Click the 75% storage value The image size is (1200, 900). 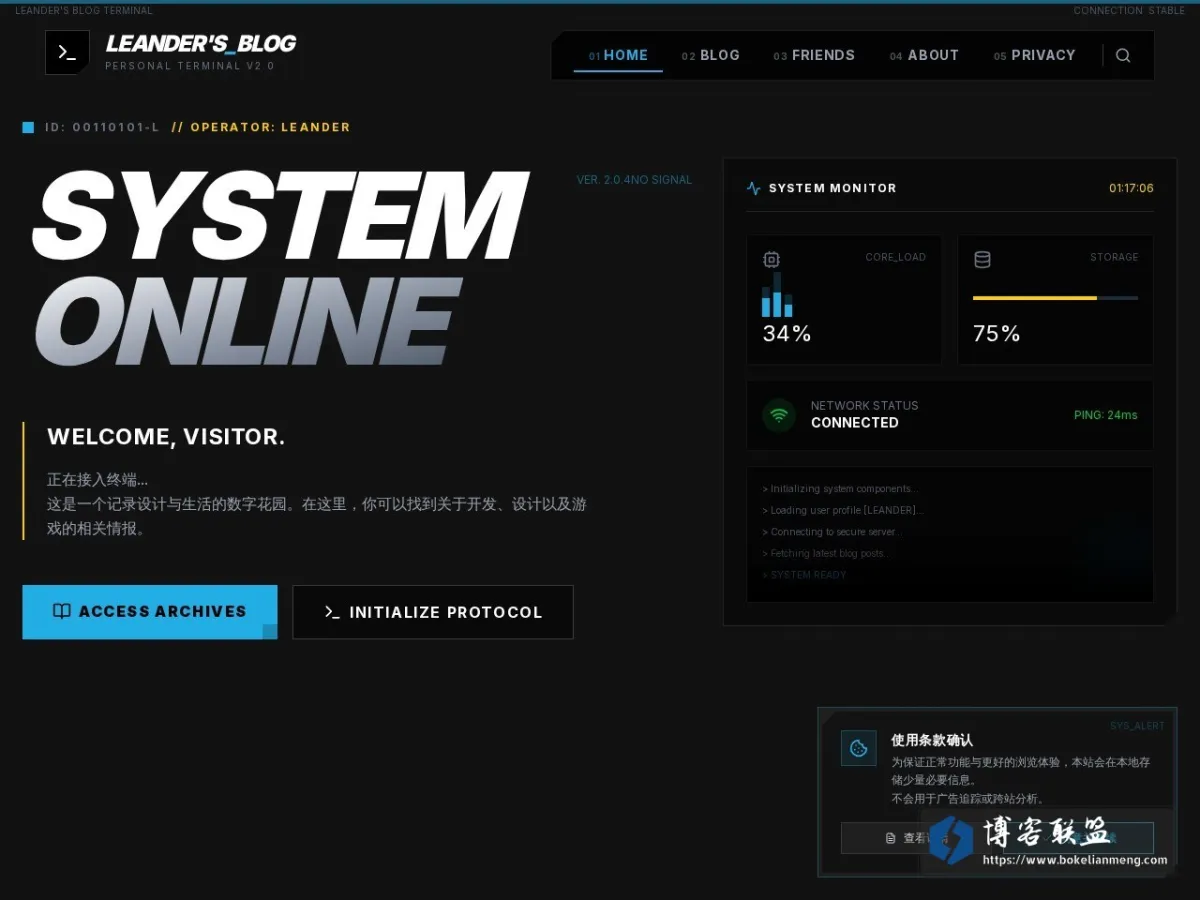[997, 334]
